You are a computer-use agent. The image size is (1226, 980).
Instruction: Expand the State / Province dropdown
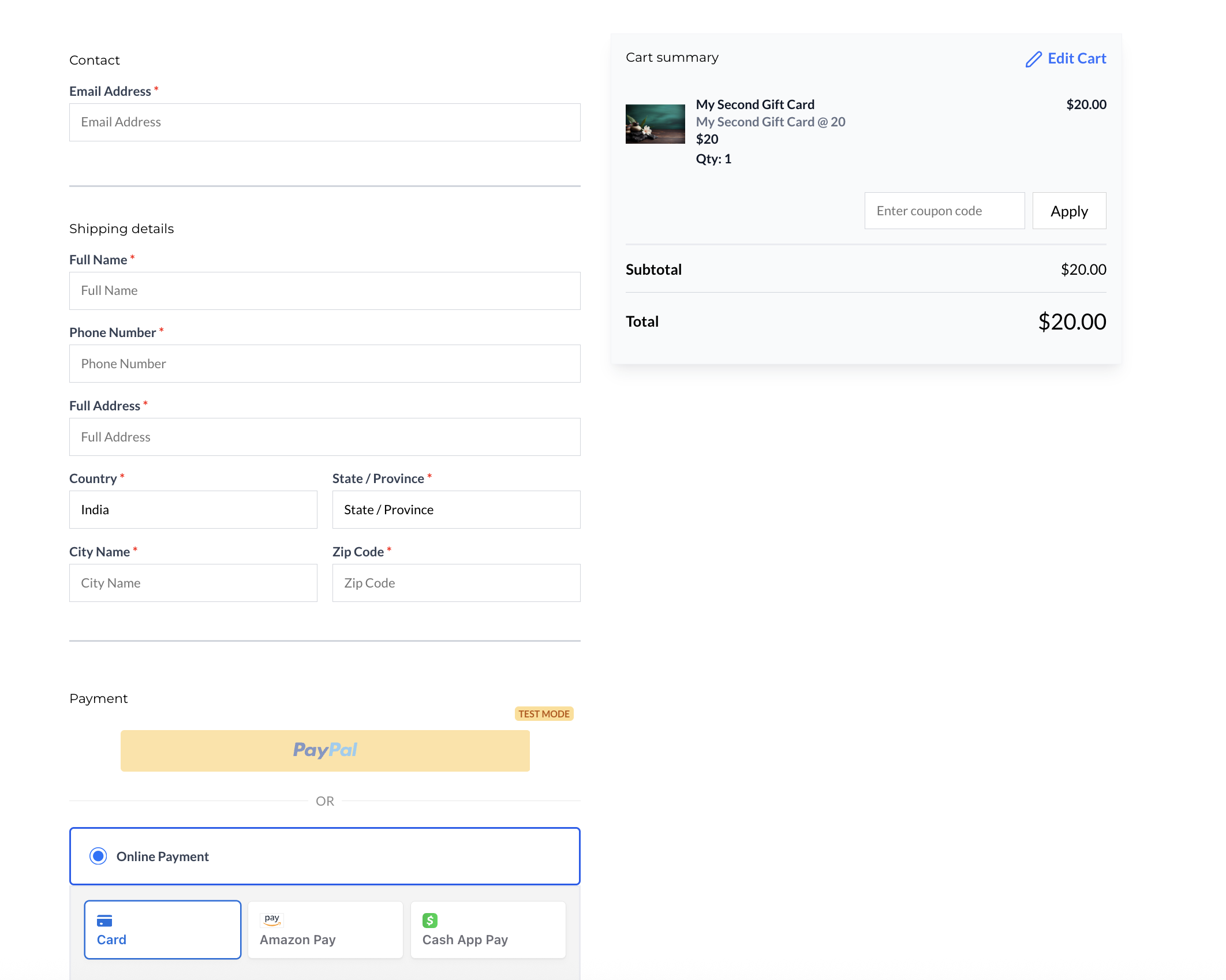(456, 510)
